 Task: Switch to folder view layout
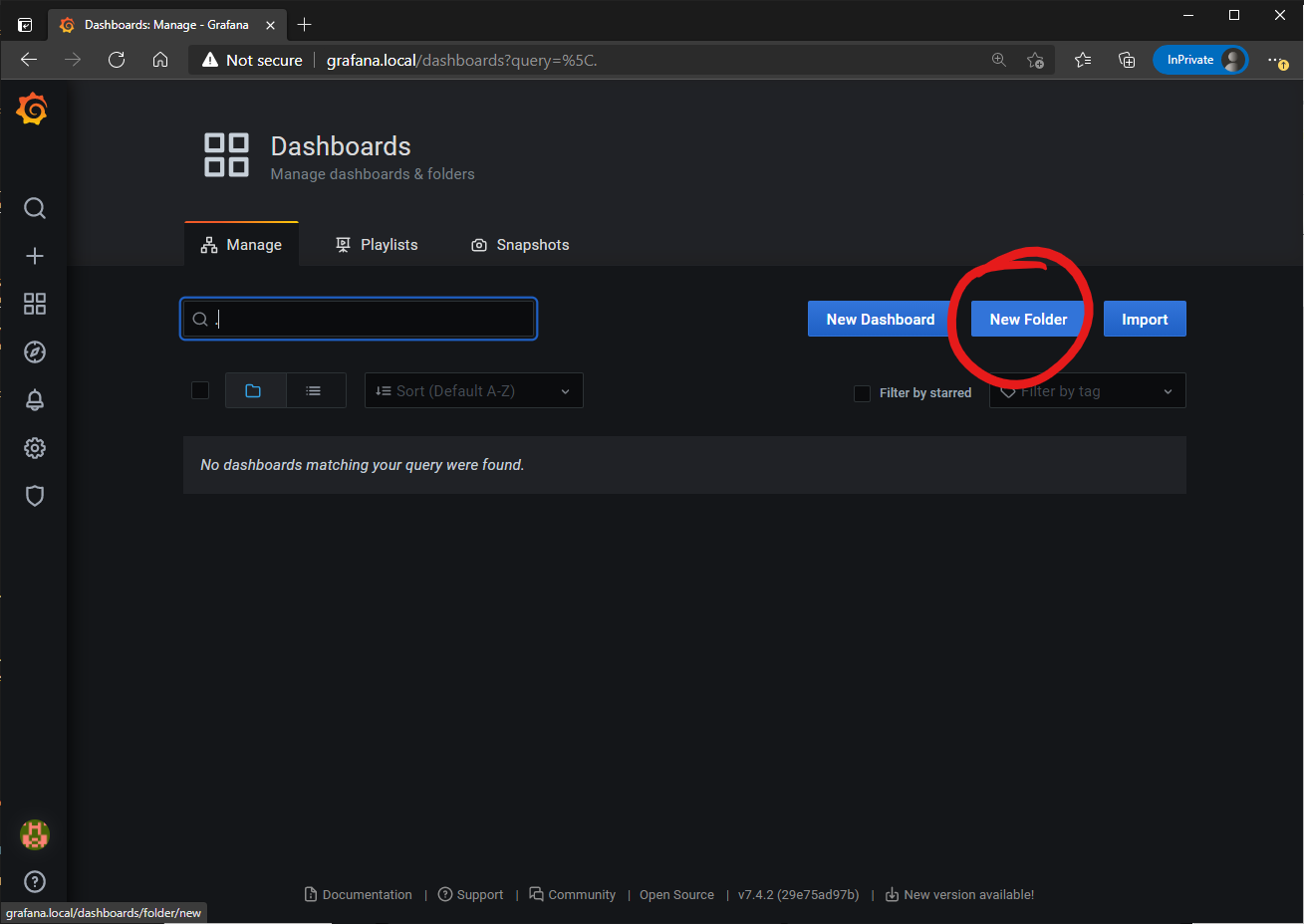pos(255,390)
